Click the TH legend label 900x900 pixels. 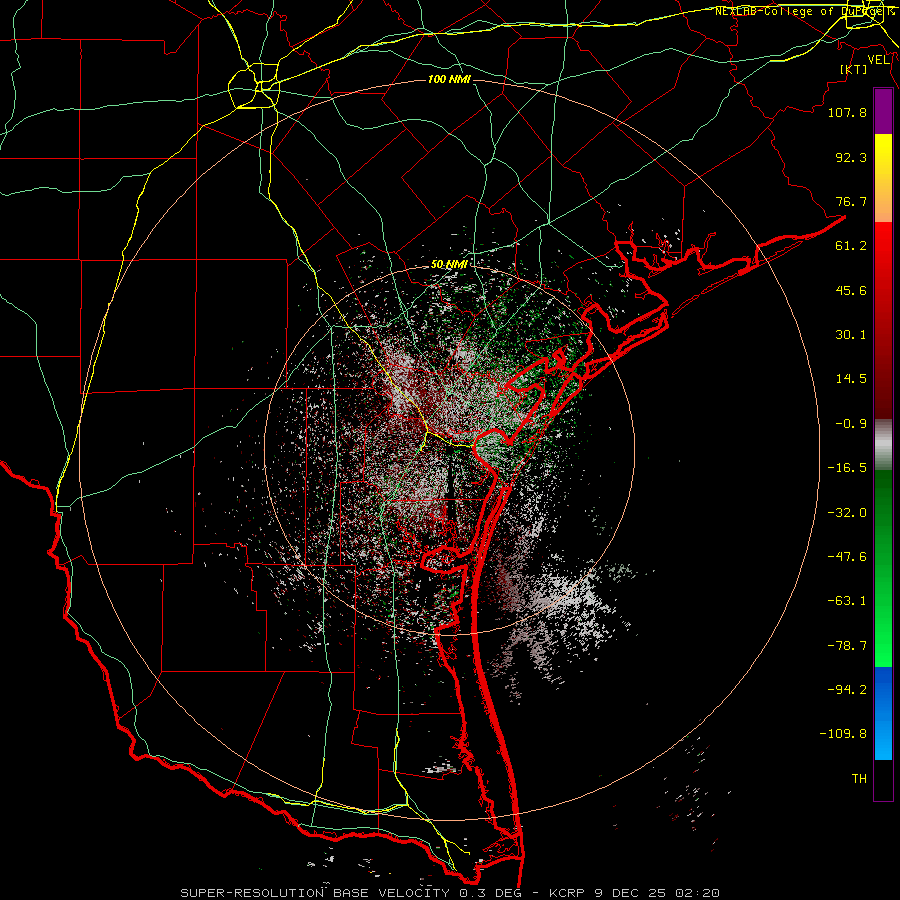pyautogui.click(x=859, y=779)
